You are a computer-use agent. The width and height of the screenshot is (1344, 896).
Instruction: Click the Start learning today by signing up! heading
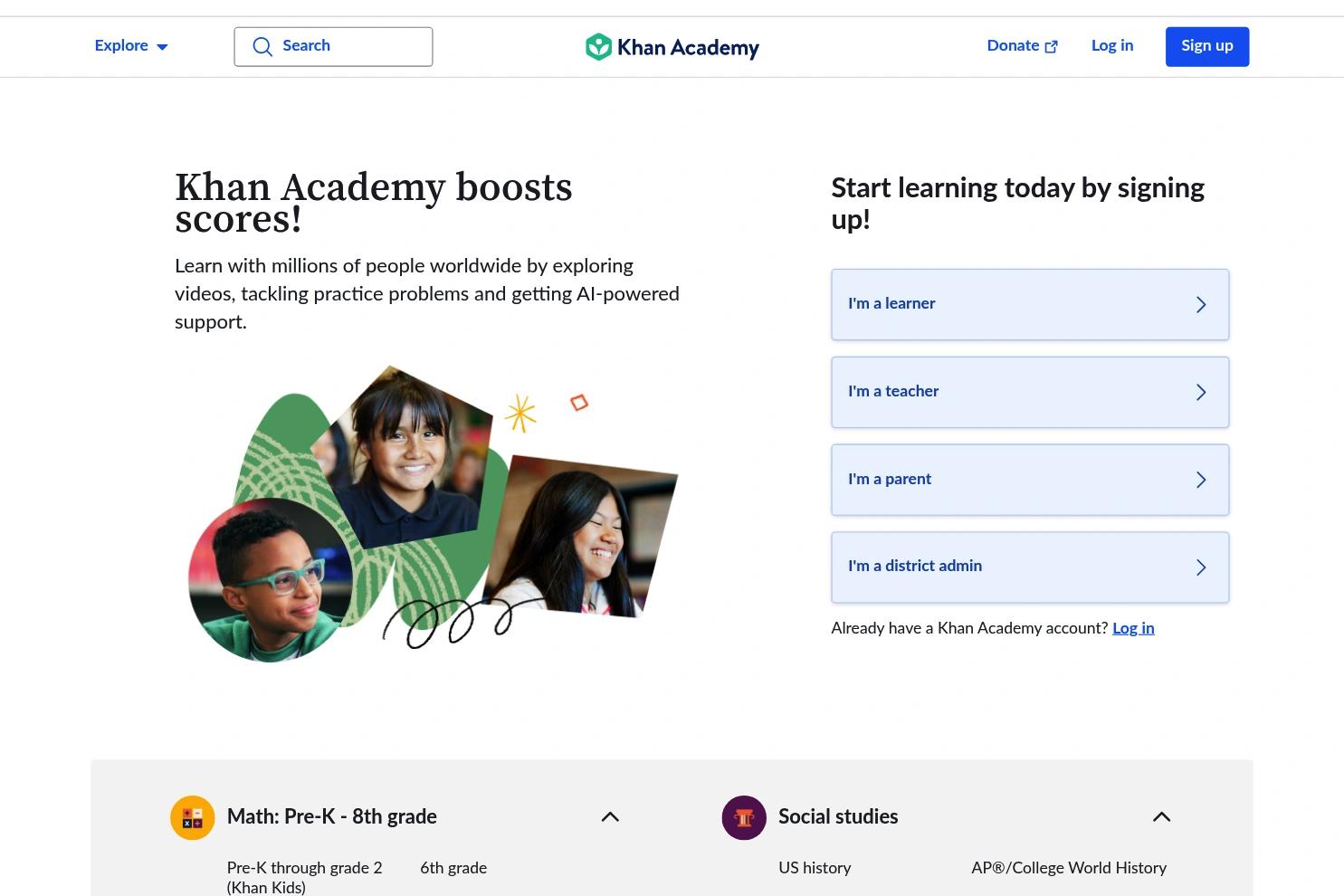(x=1018, y=204)
